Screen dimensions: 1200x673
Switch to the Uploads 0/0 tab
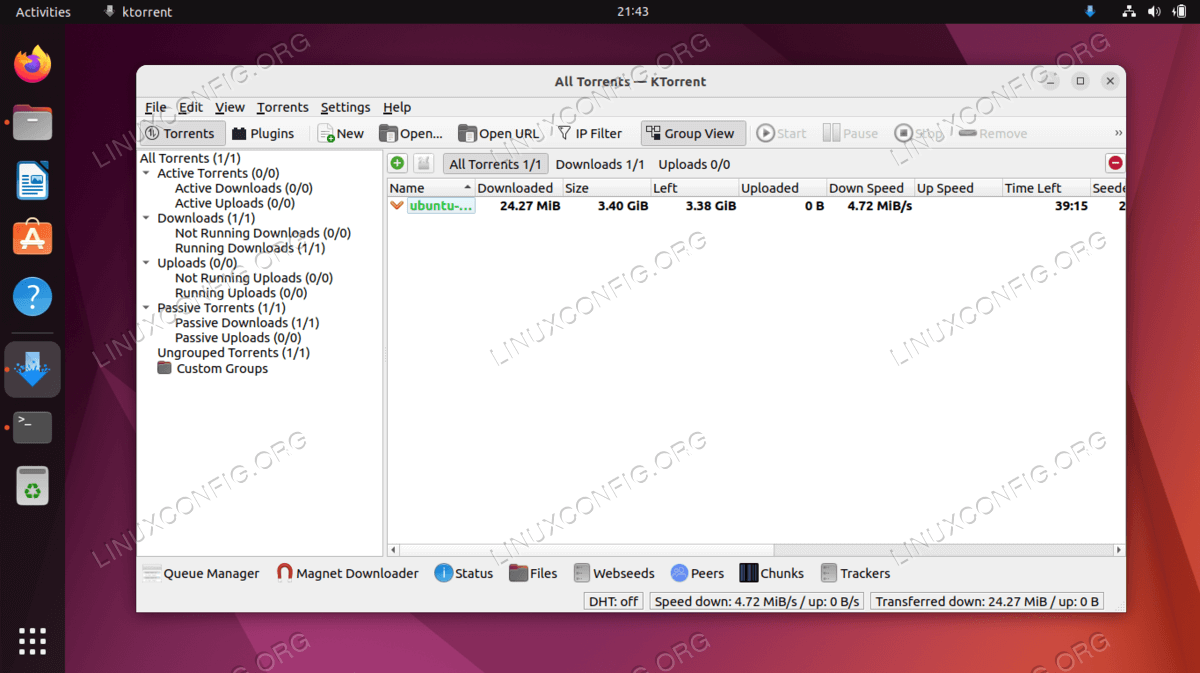[694, 164]
